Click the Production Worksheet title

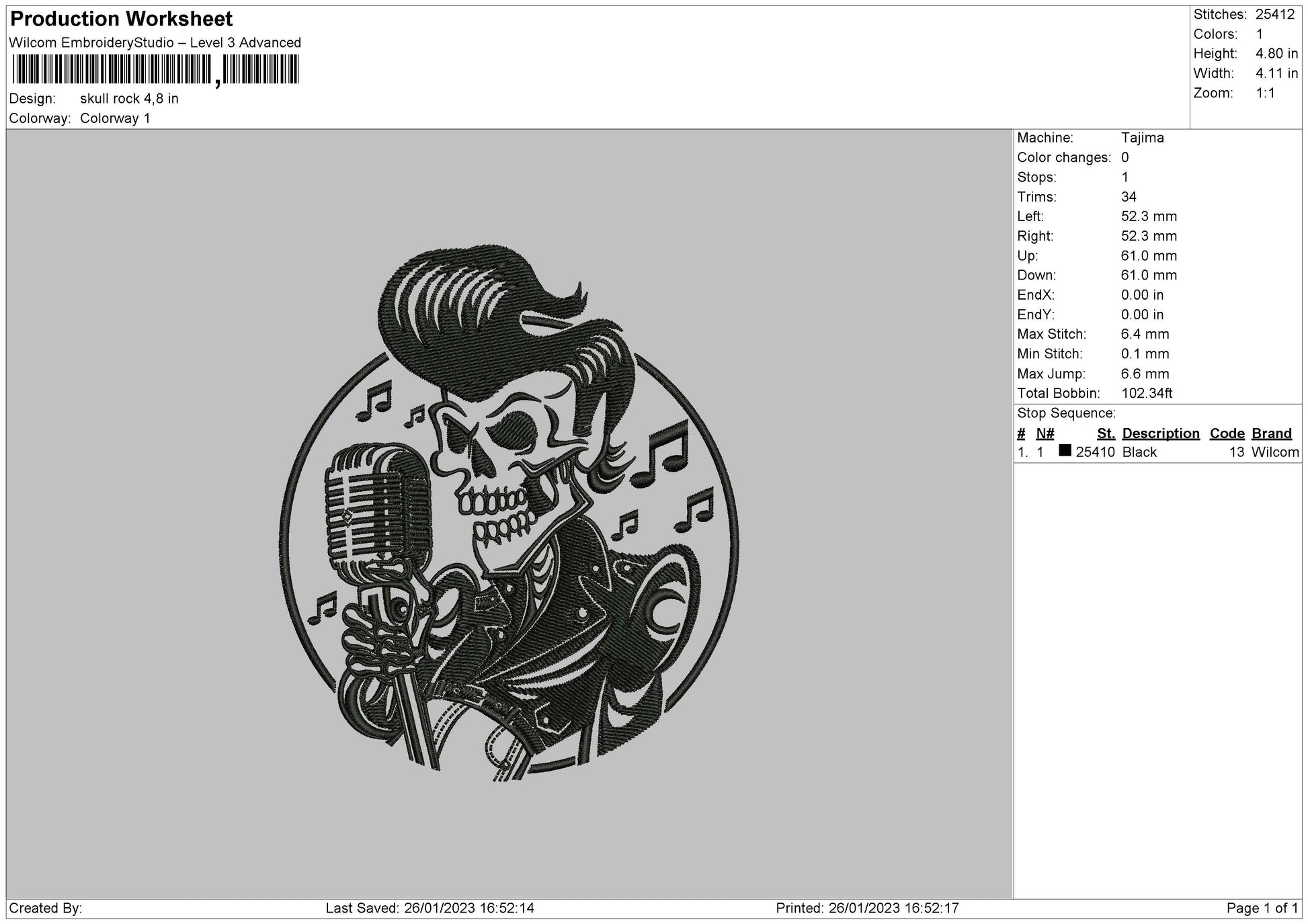(x=122, y=19)
